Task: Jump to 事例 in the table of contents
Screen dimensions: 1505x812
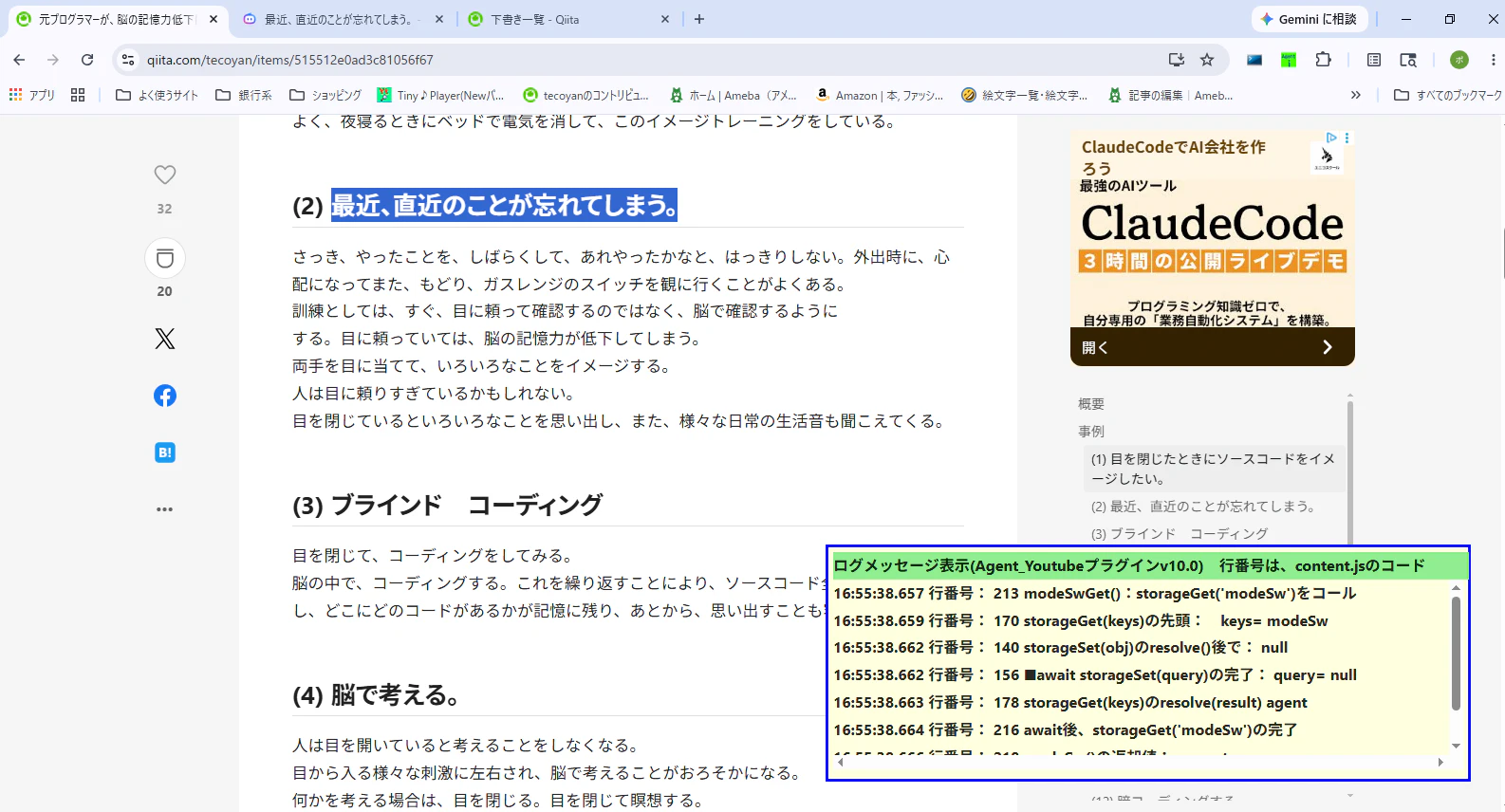Action: (1091, 432)
